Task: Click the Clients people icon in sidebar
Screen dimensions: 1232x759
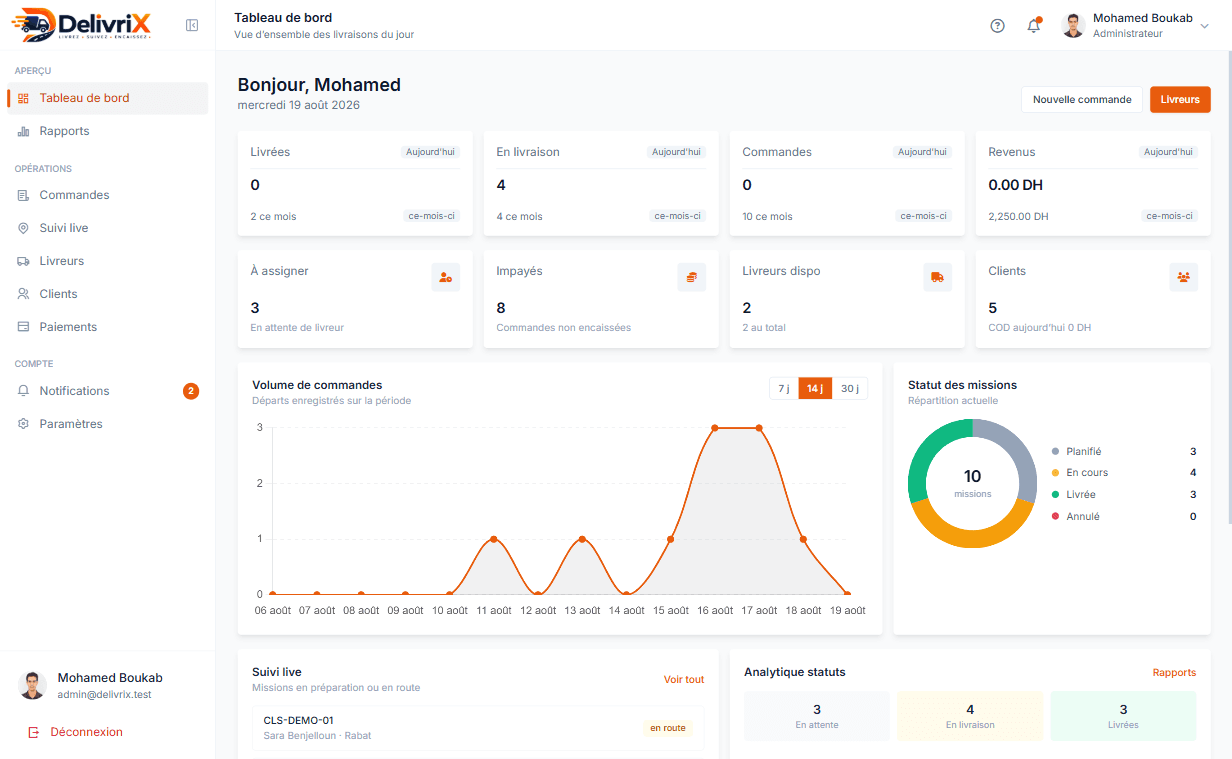Action: pyautogui.click(x=23, y=294)
